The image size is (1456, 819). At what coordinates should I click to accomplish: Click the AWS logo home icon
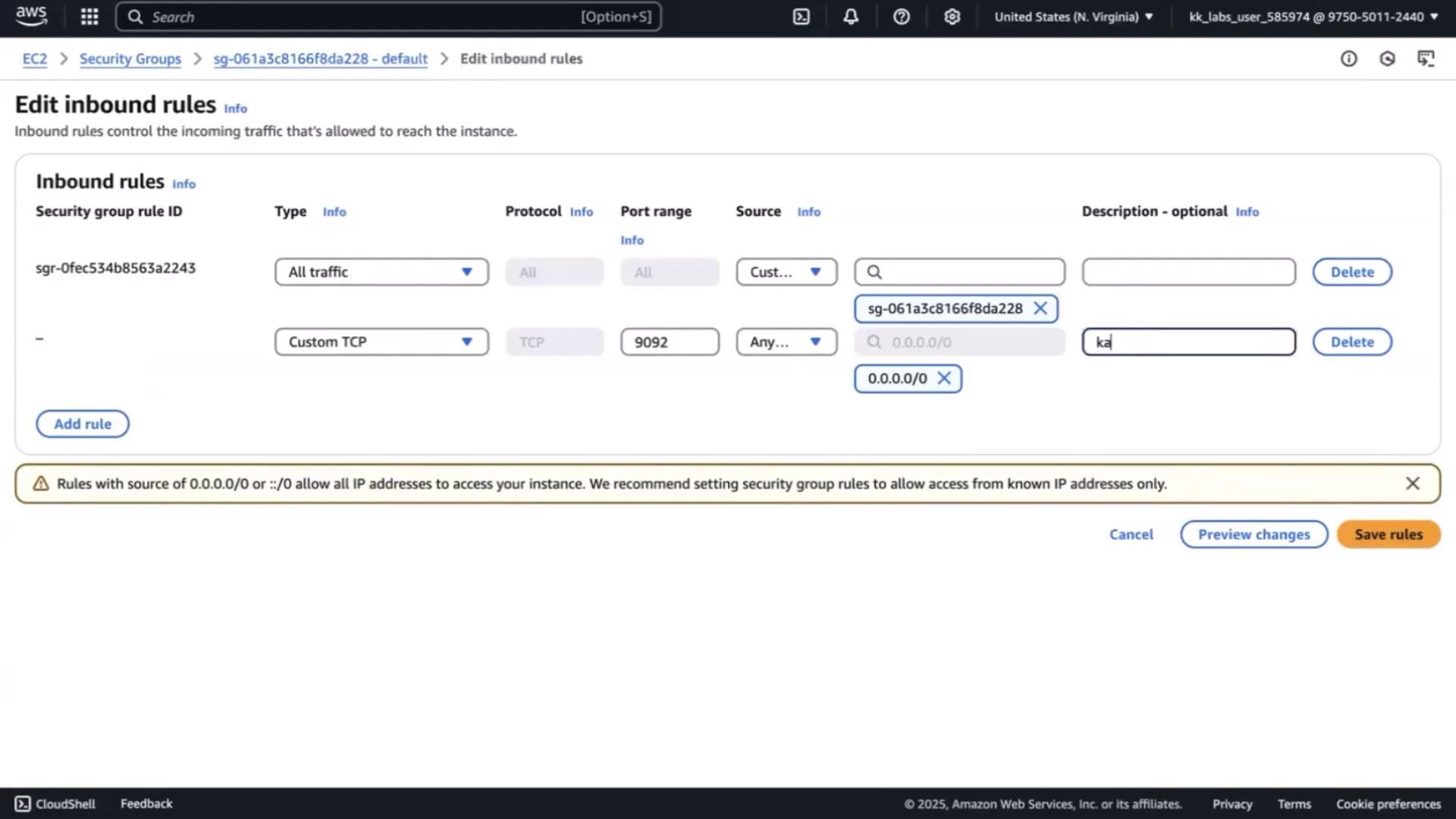[x=31, y=16]
